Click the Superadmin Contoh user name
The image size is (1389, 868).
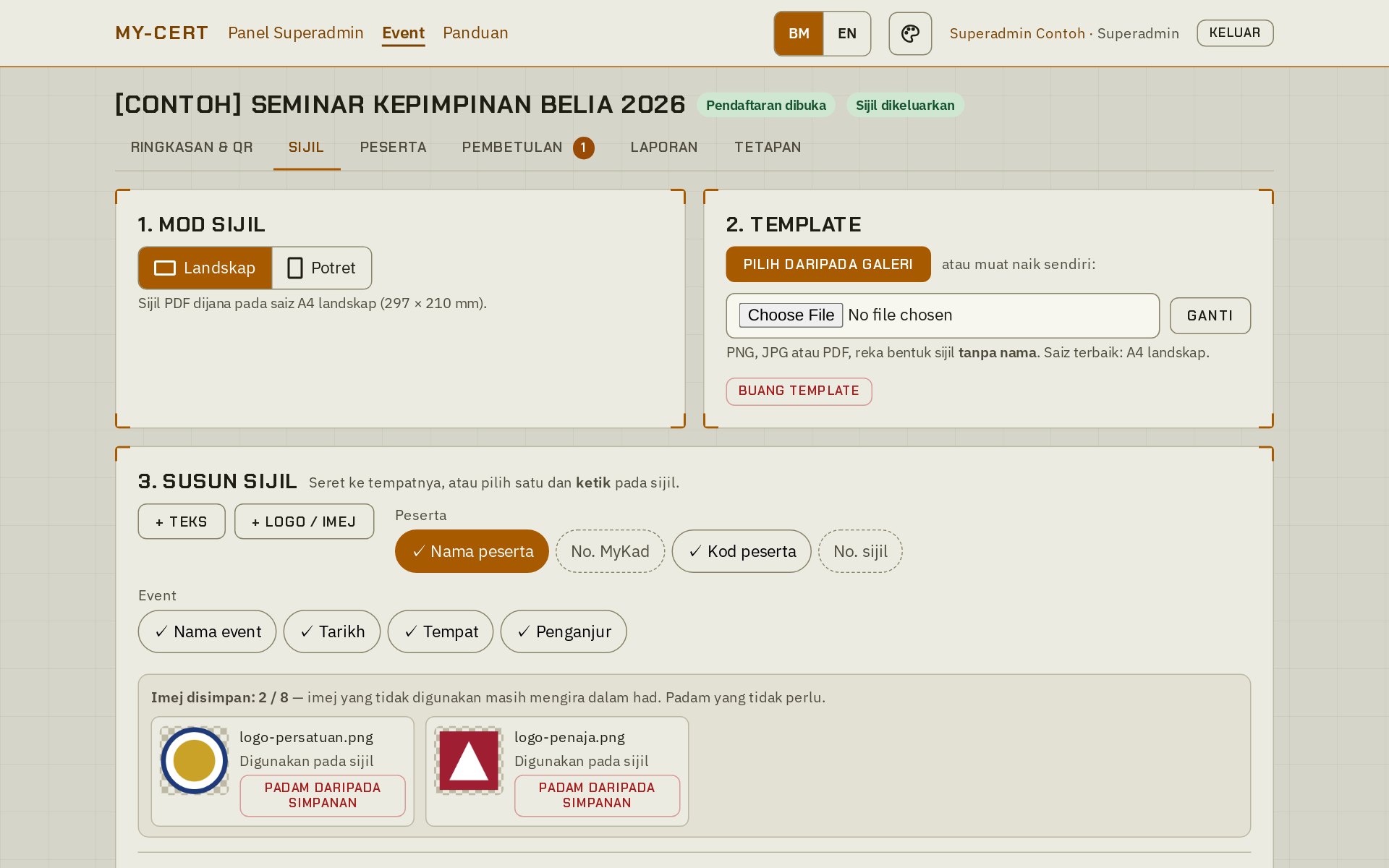click(1017, 33)
